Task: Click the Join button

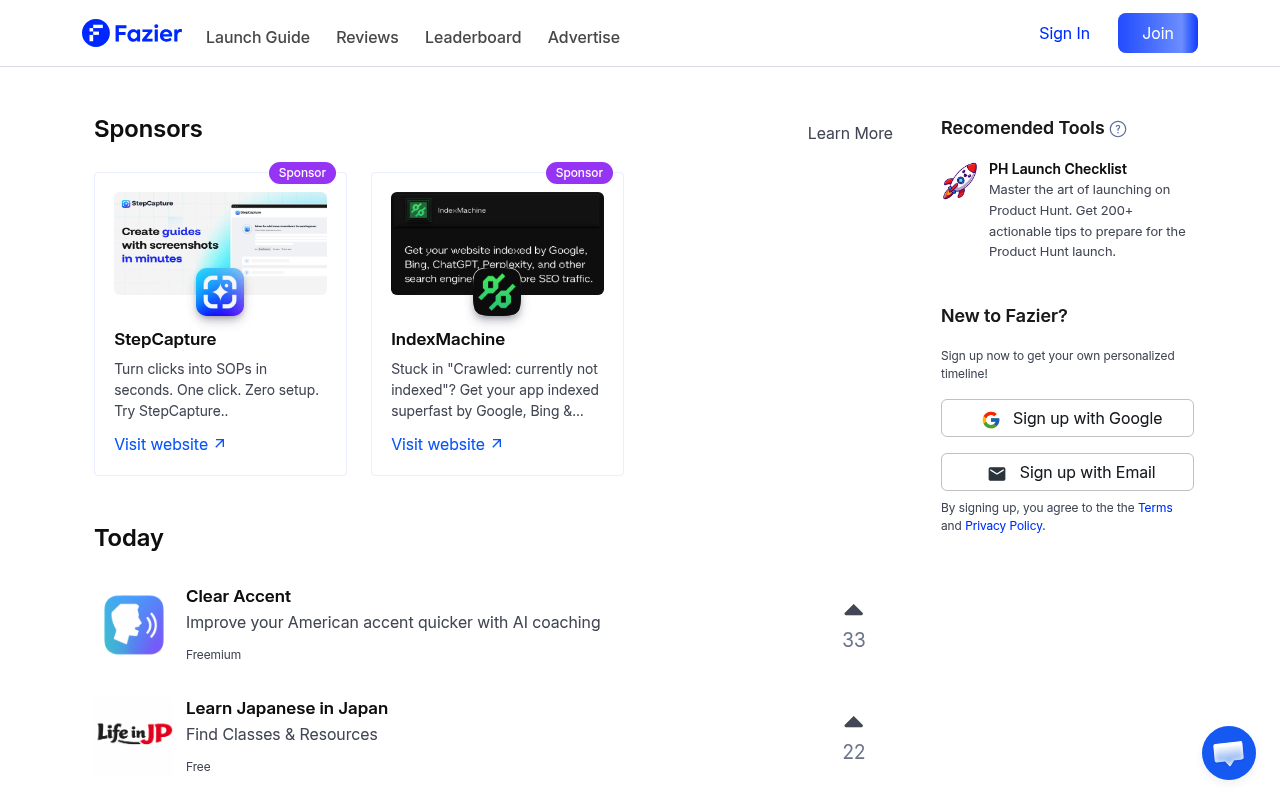Action: click(x=1158, y=33)
